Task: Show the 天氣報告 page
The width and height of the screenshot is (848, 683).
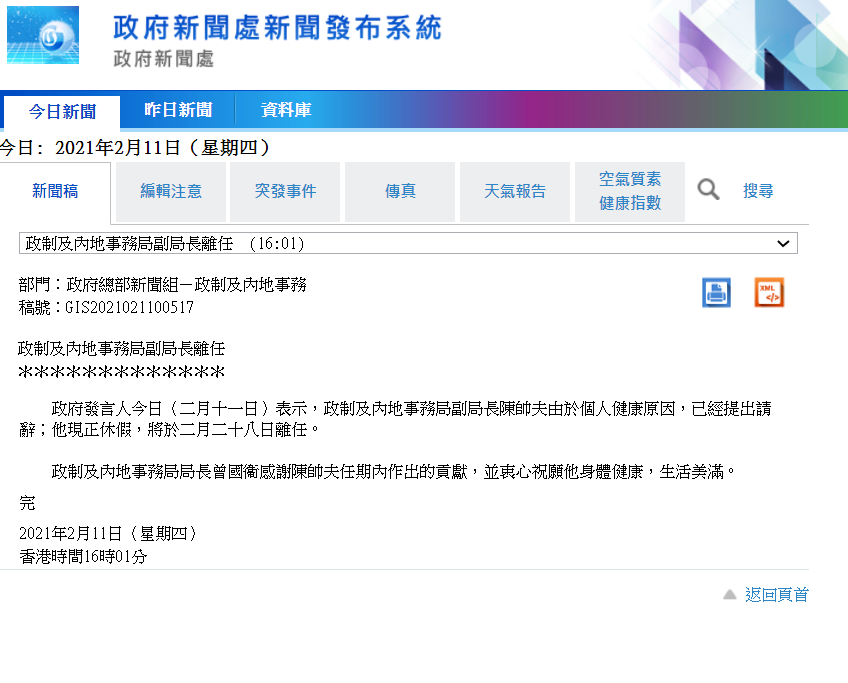Action: (515, 191)
